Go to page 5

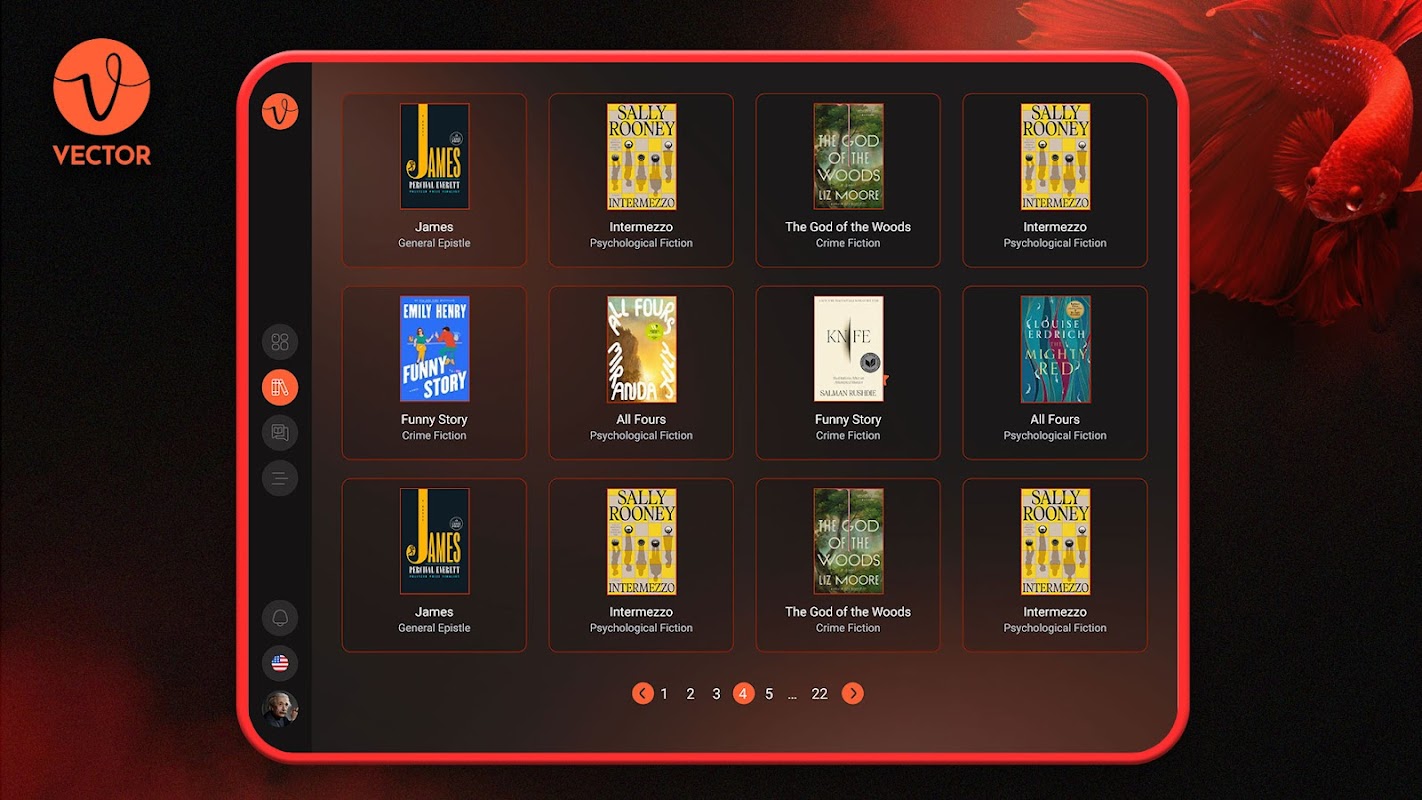coord(769,694)
